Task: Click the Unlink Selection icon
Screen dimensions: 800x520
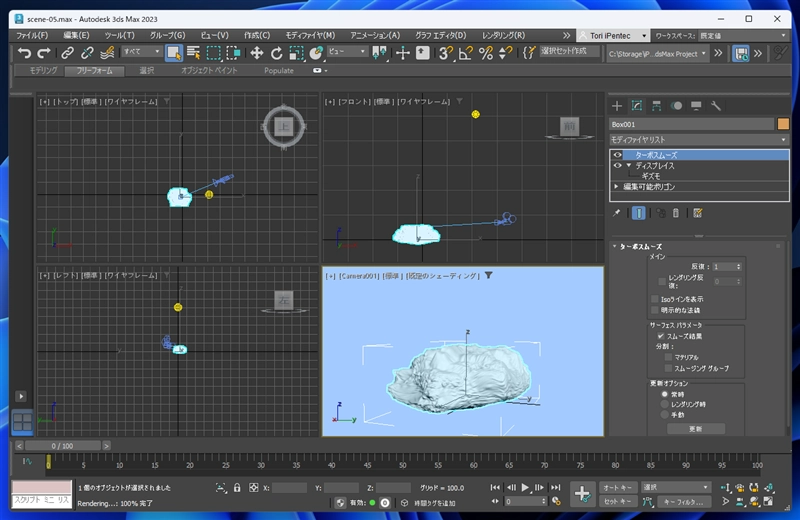Action: pyautogui.click(x=87, y=53)
